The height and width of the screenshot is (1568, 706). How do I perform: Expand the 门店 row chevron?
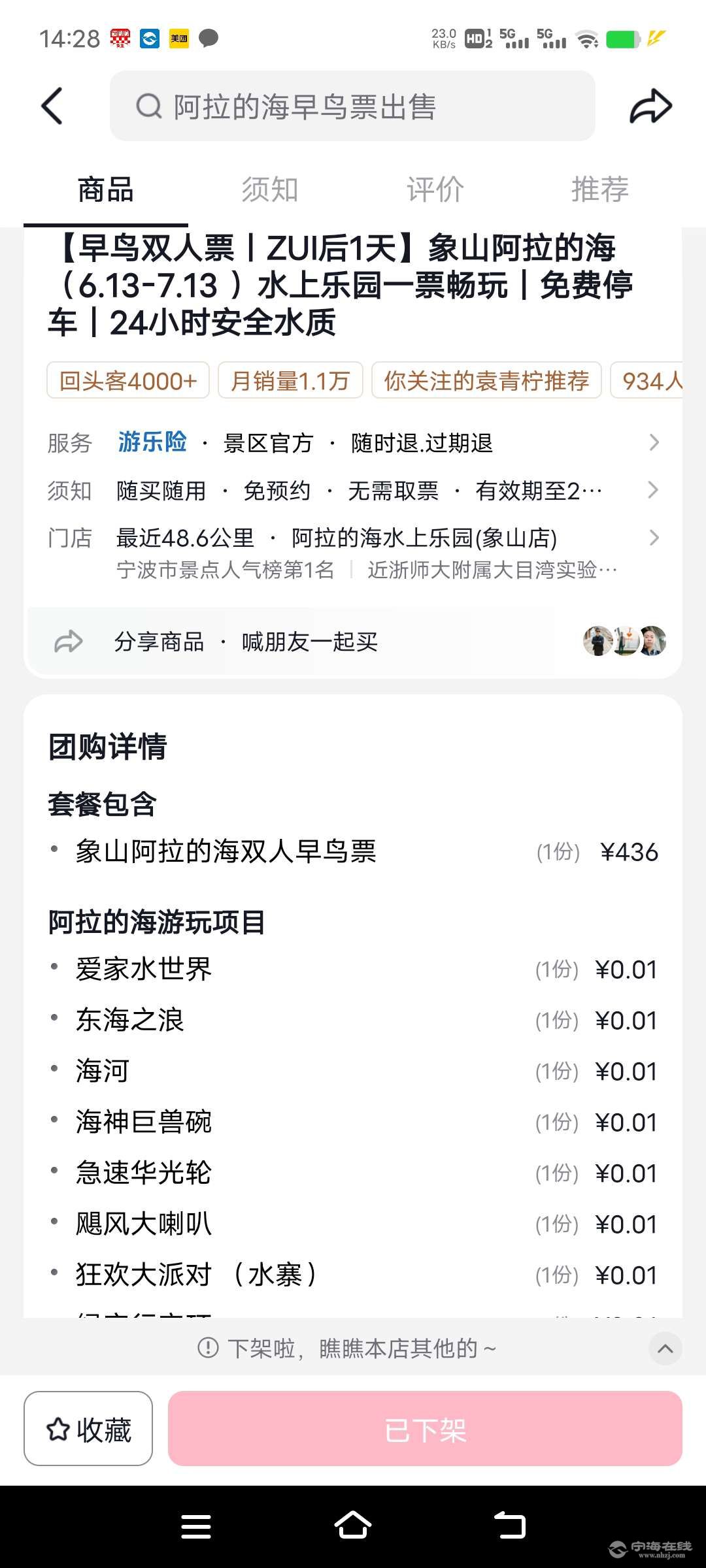coord(654,538)
